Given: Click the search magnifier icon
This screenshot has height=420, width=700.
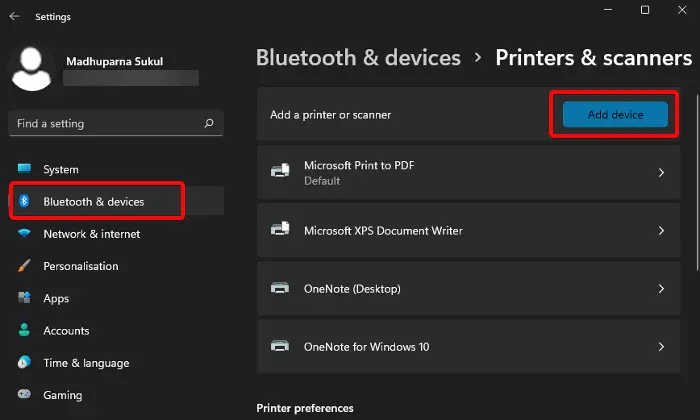Looking at the screenshot, I should [208, 124].
